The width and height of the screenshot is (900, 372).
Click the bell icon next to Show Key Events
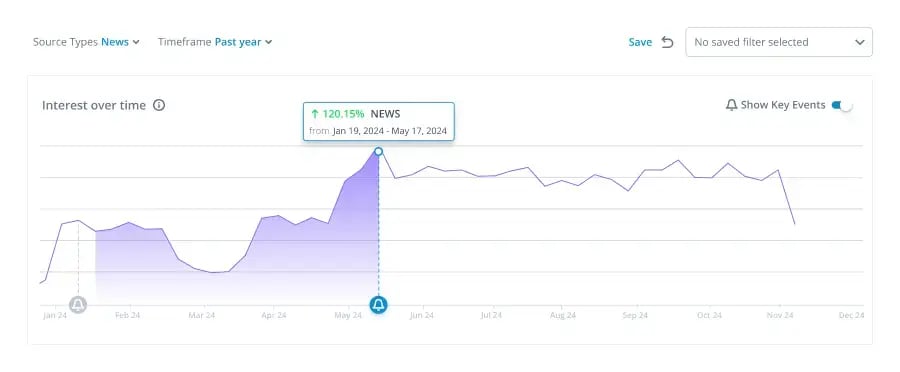731,105
